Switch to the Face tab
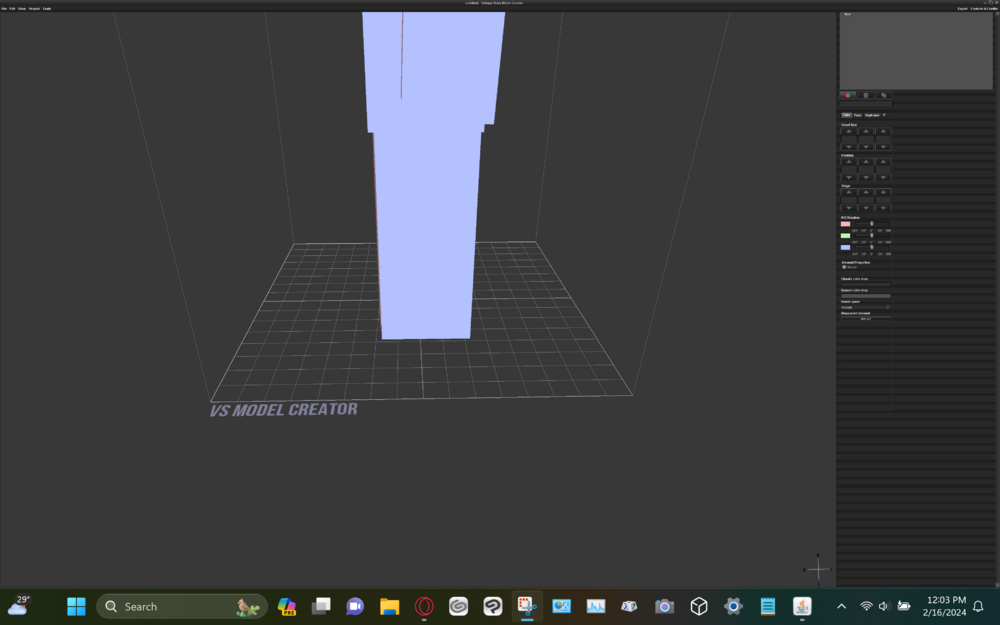1000x625 pixels. click(857, 115)
